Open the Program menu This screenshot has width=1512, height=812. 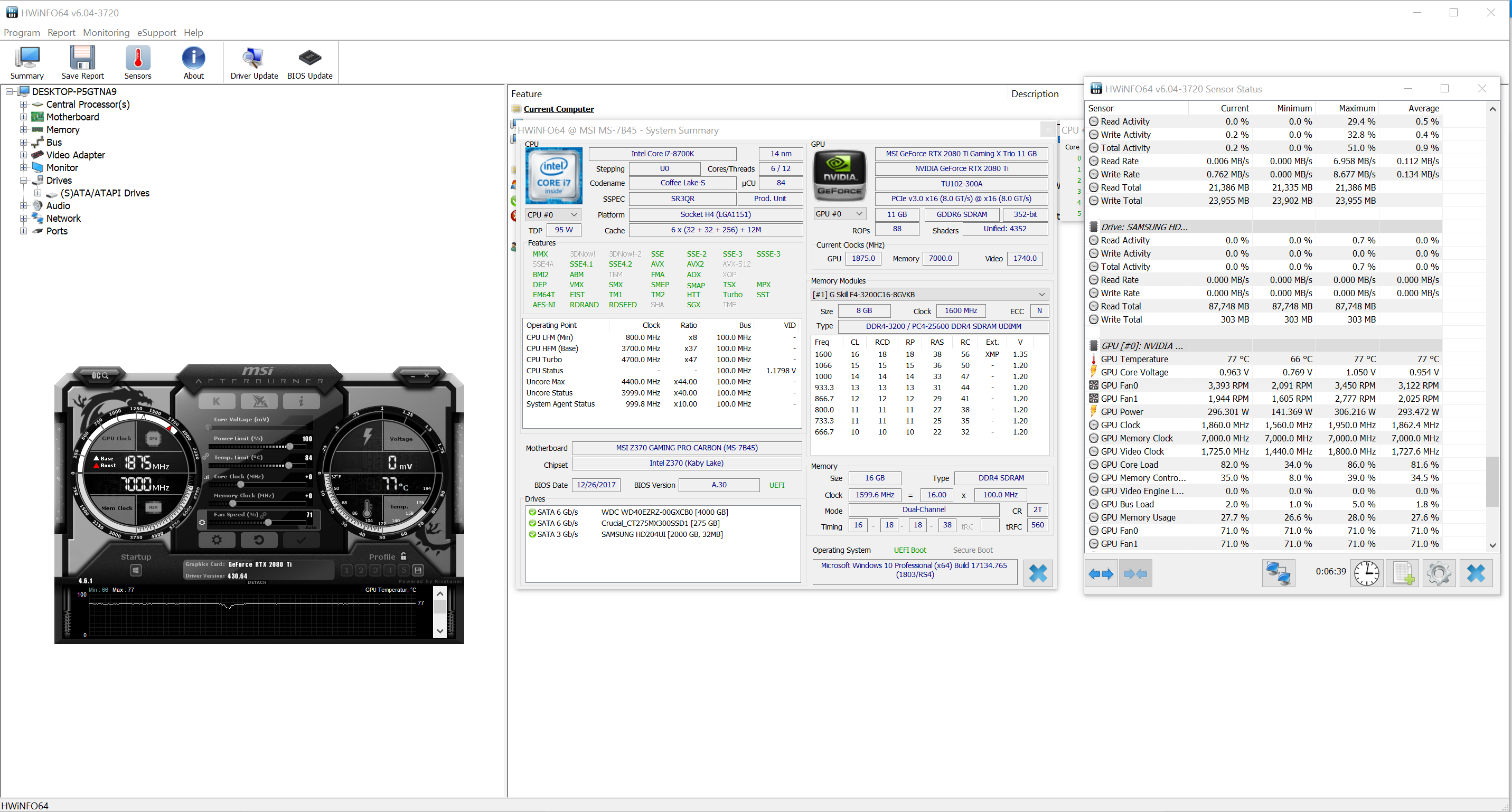22,33
